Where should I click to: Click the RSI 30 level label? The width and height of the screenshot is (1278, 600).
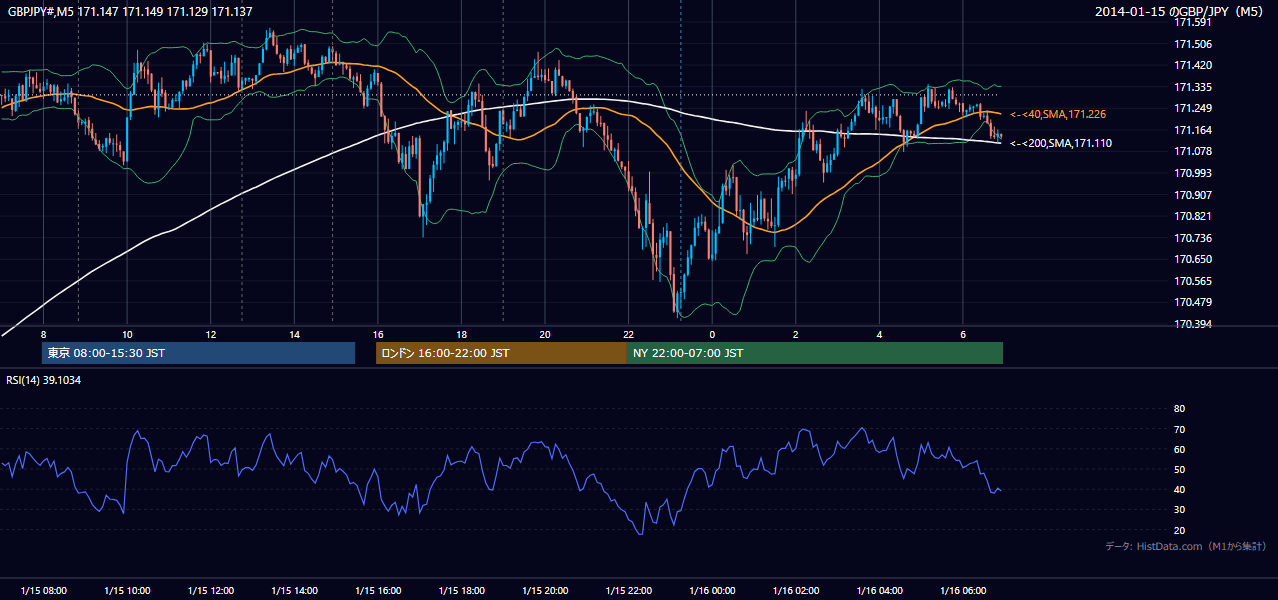1179,510
